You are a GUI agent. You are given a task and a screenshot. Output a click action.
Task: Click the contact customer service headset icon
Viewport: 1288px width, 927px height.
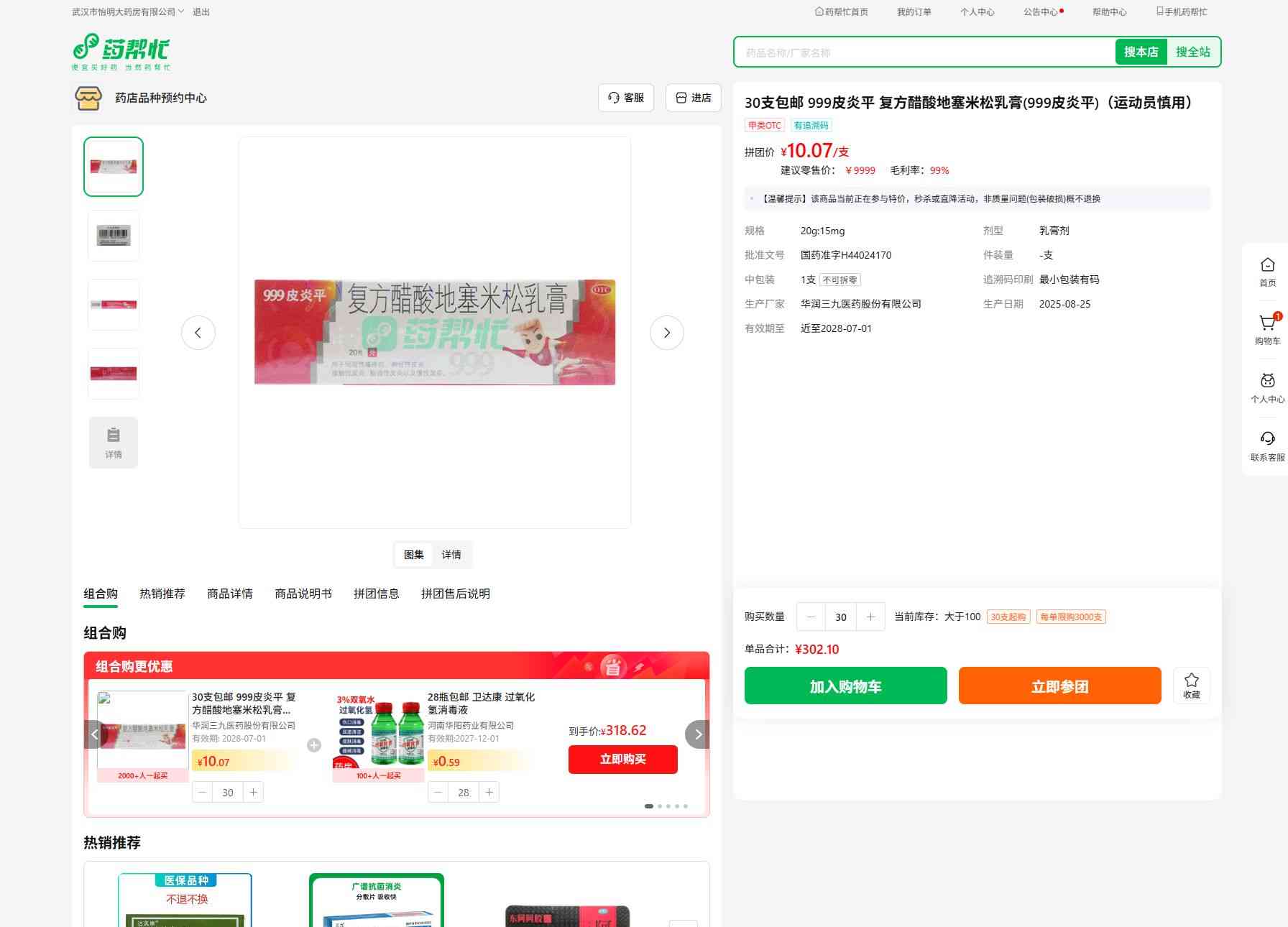click(1267, 439)
